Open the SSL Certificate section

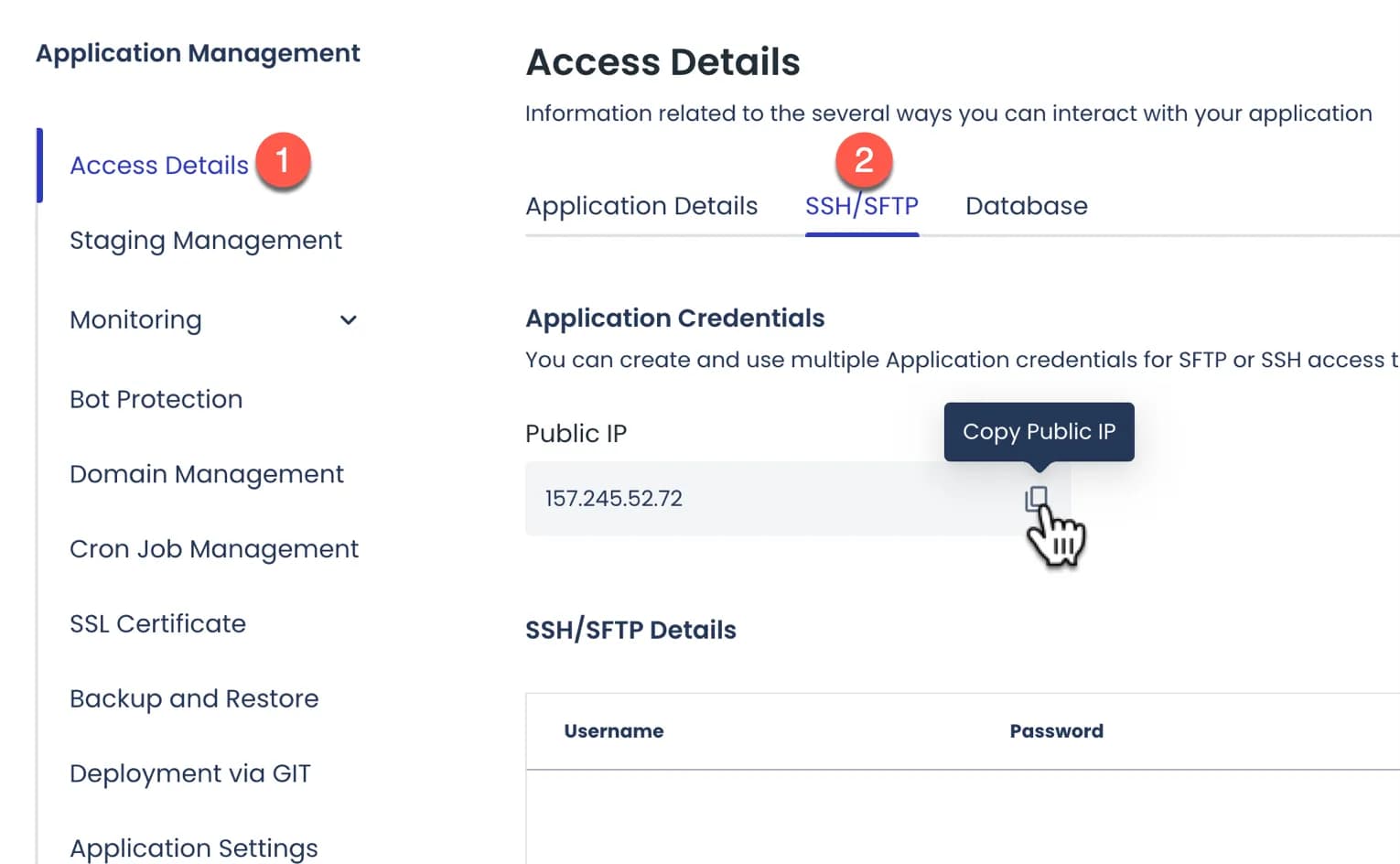[156, 623]
